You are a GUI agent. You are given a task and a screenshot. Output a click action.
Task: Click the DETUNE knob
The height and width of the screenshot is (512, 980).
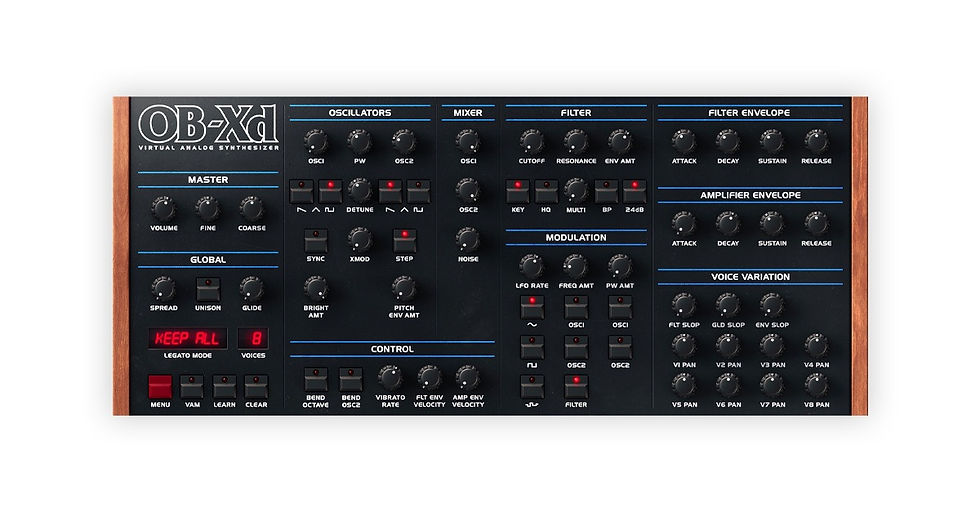coord(359,191)
